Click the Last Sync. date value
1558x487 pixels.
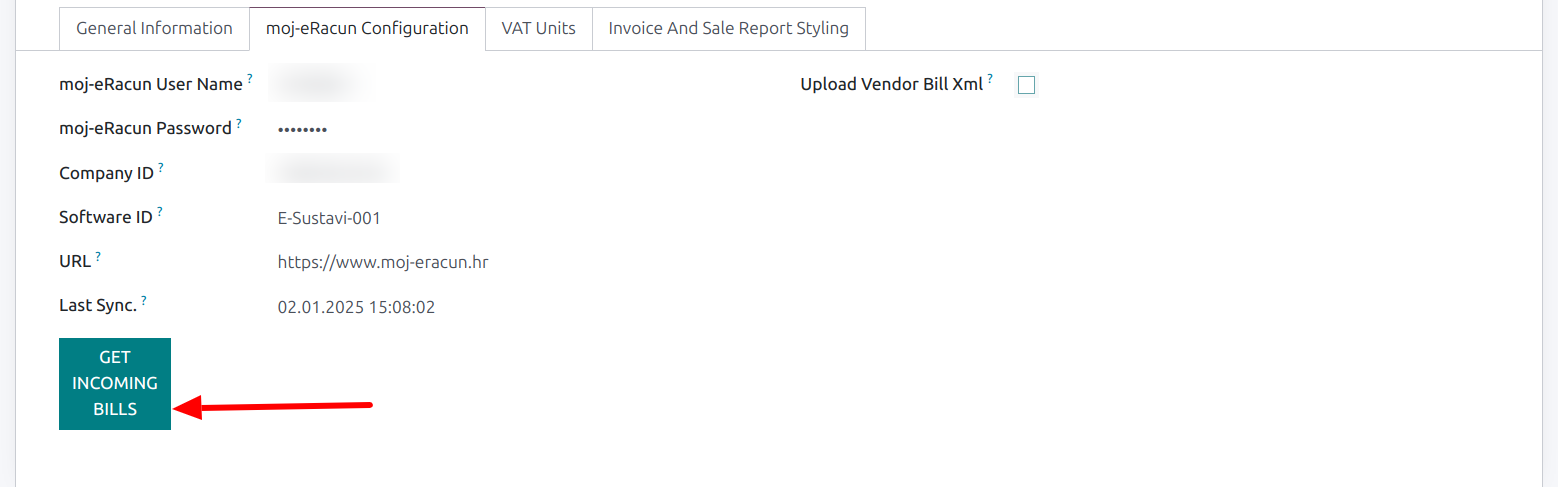(x=356, y=307)
